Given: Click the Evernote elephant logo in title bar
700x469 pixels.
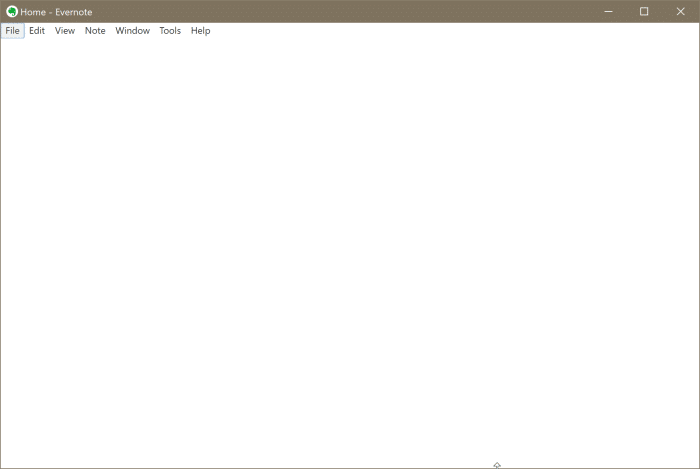Looking at the screenshot, I should 12,12.
